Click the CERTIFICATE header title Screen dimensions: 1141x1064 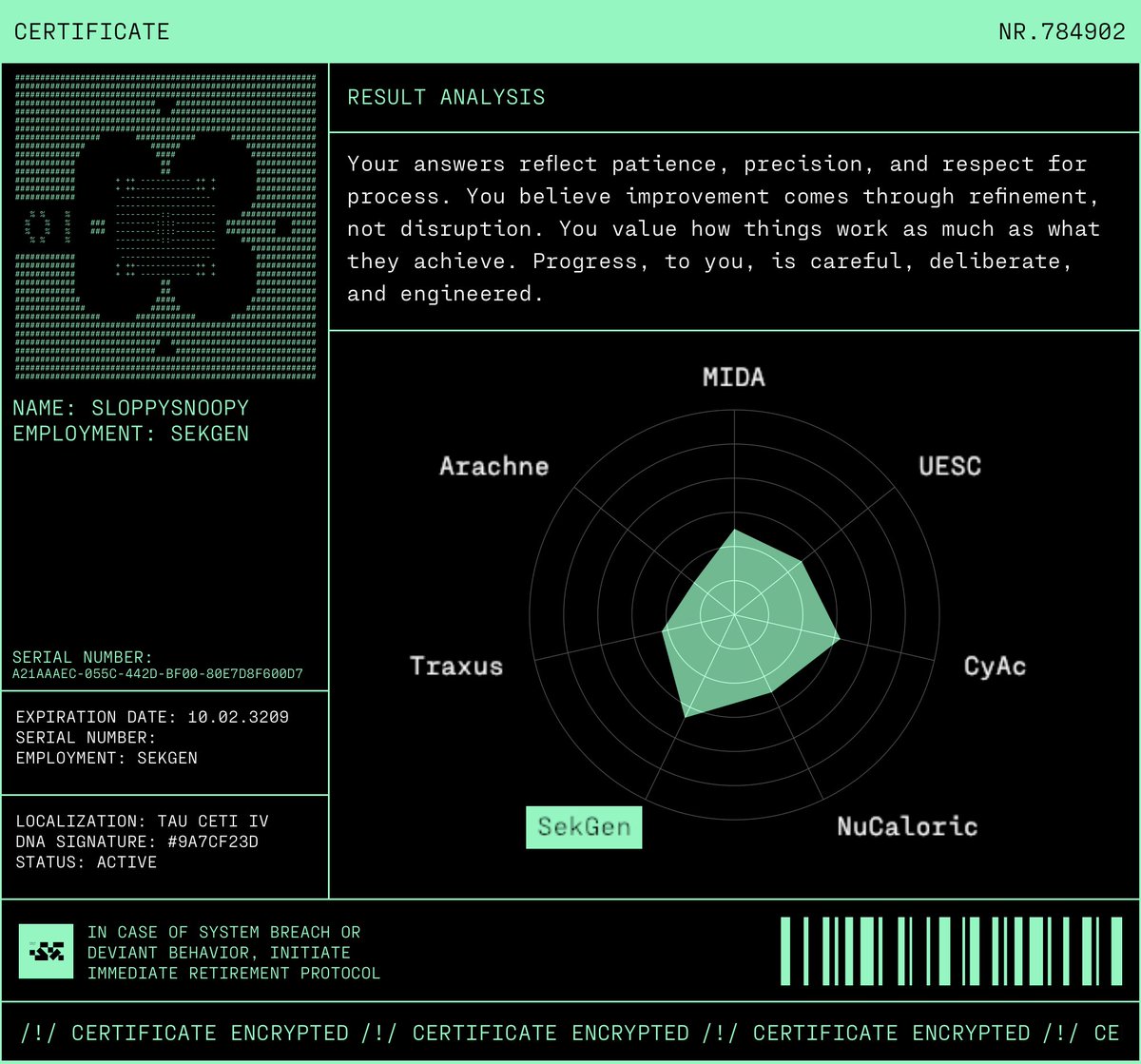(x=92, y=31)
